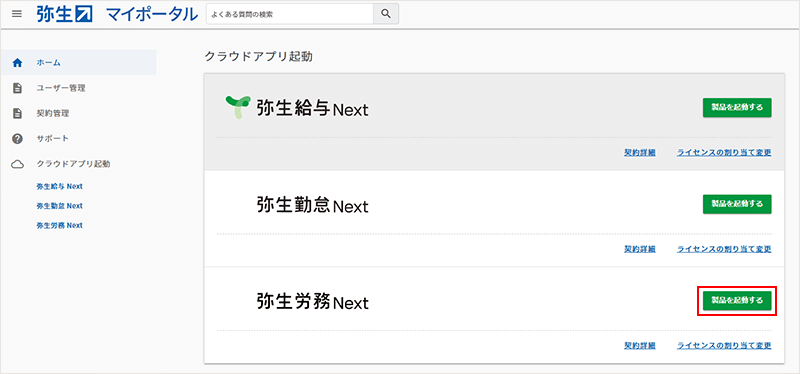Open ライセンスの割り当て変更 for 弥生労務 Next
The image size is (800, 374).
[724, 345]
